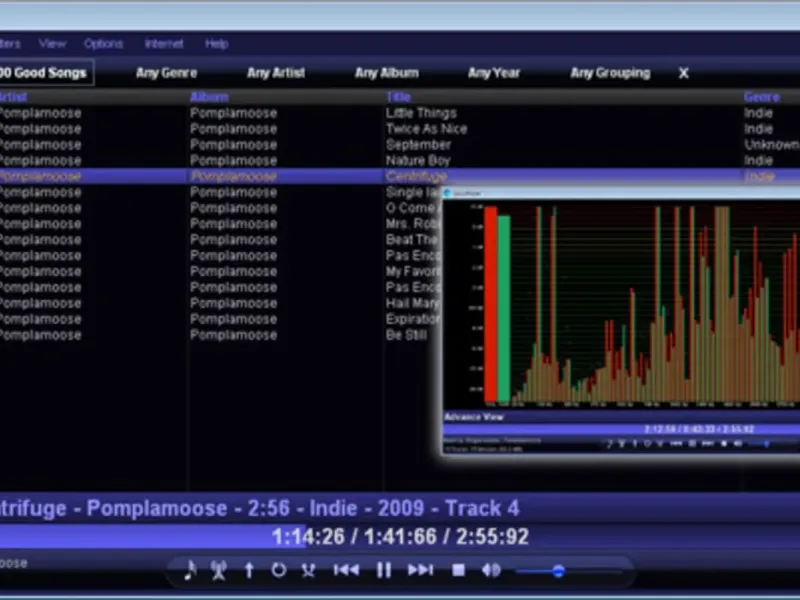This screenshot has width=800, height=600.
Task: Mute audio with the speaker icon
Action: [491, 570]
